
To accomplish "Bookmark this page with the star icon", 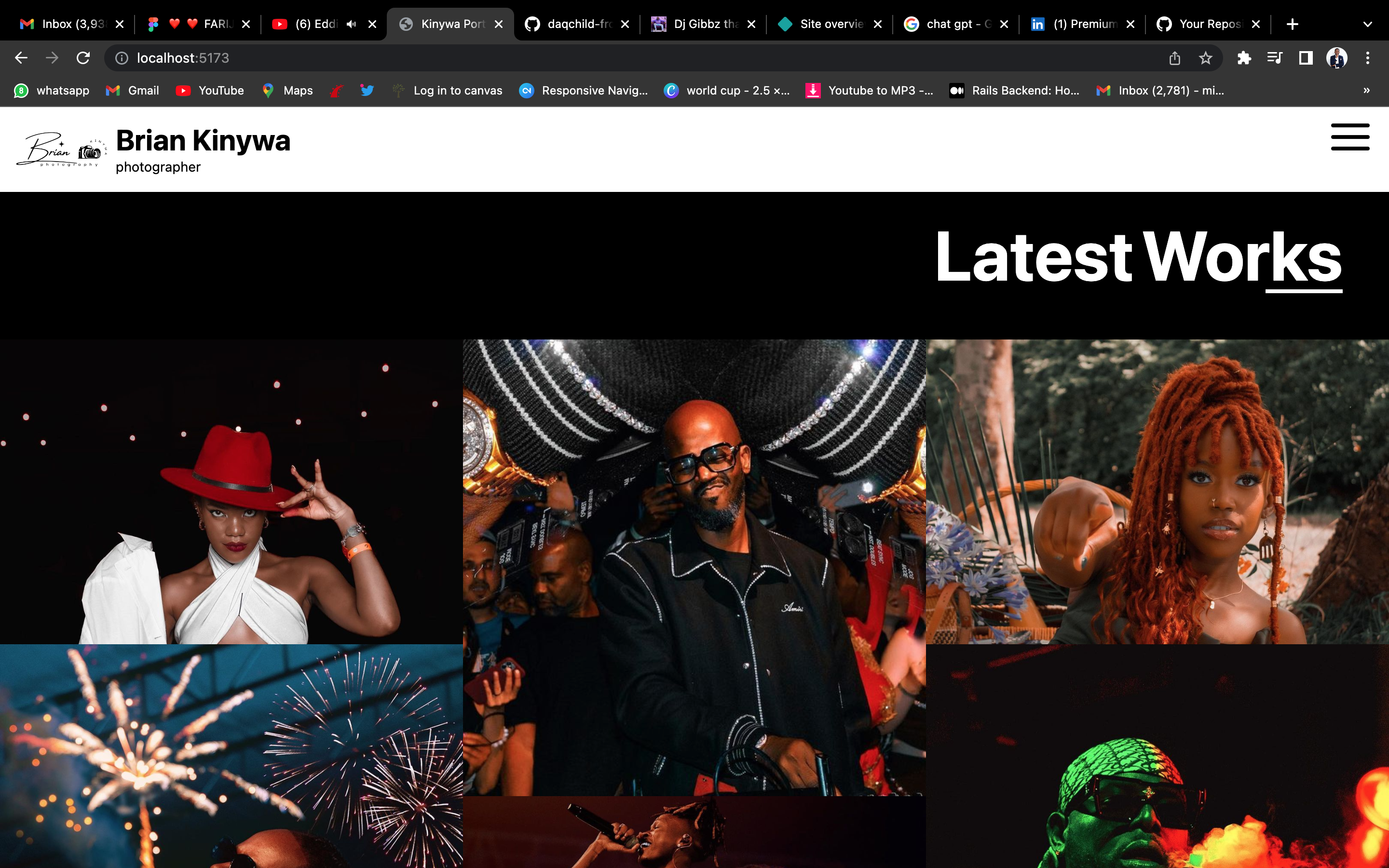I will (x=1205, y=58).
